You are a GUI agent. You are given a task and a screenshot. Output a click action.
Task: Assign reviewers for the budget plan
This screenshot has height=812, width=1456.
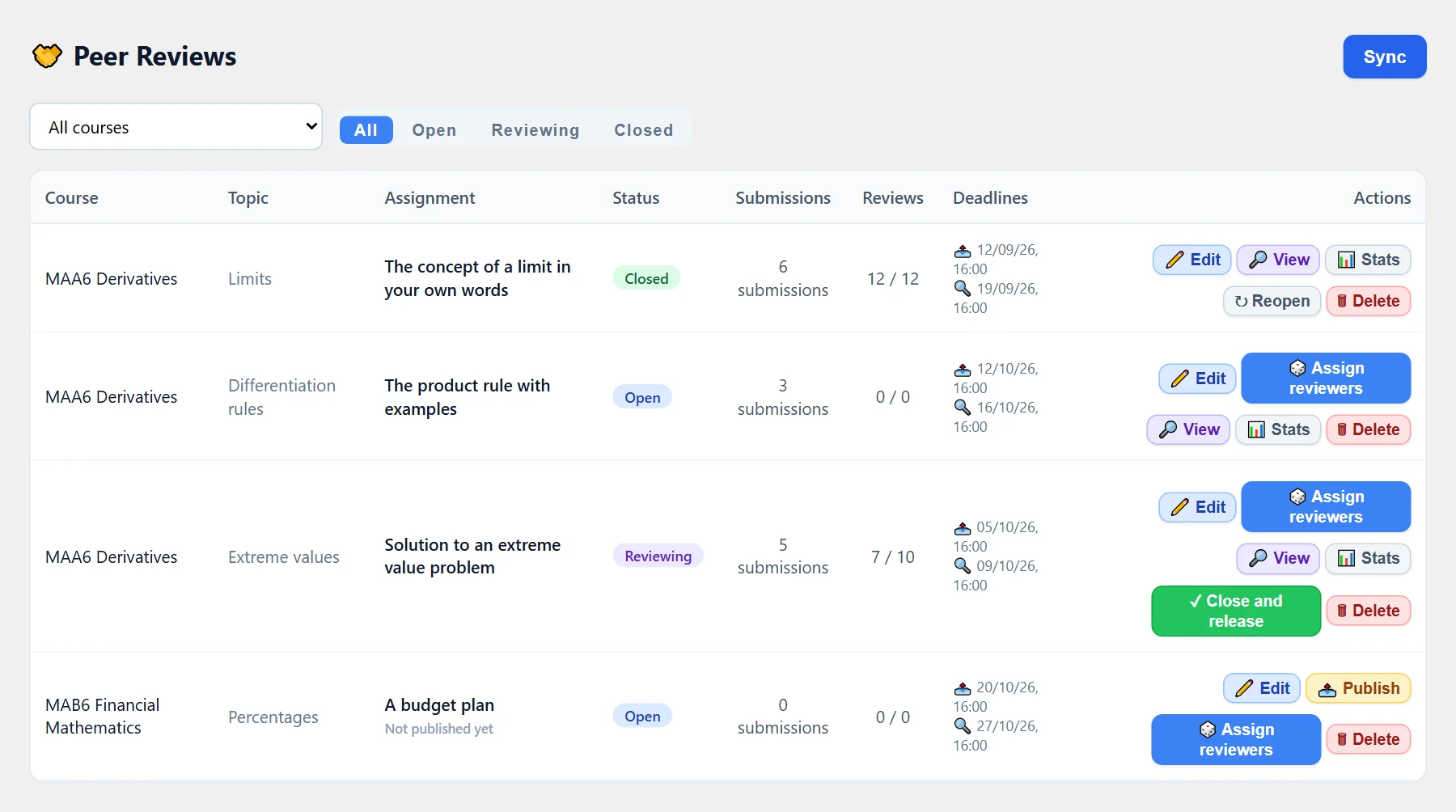1236,739
